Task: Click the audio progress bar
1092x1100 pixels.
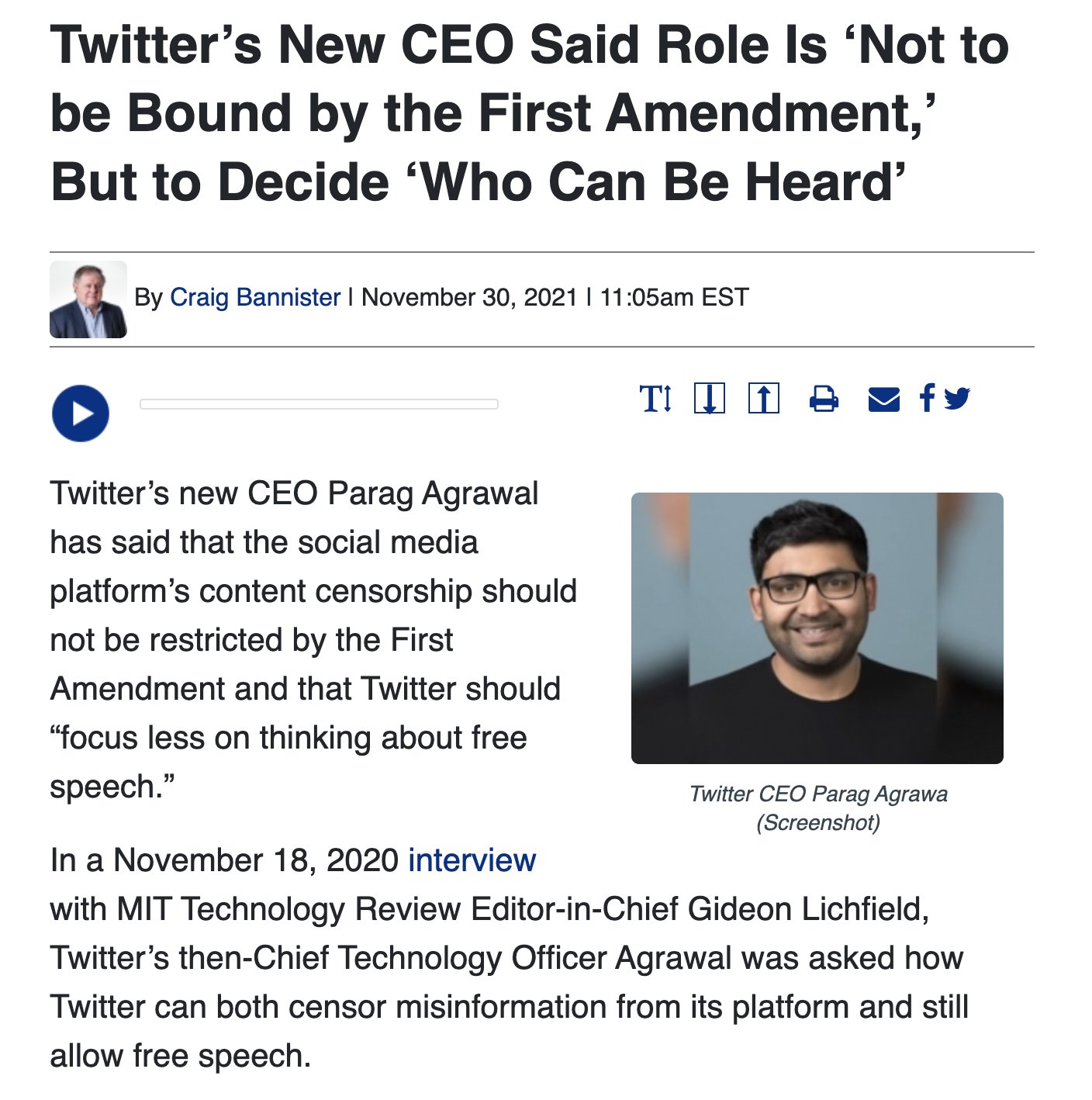Action: tap(319, 404)
